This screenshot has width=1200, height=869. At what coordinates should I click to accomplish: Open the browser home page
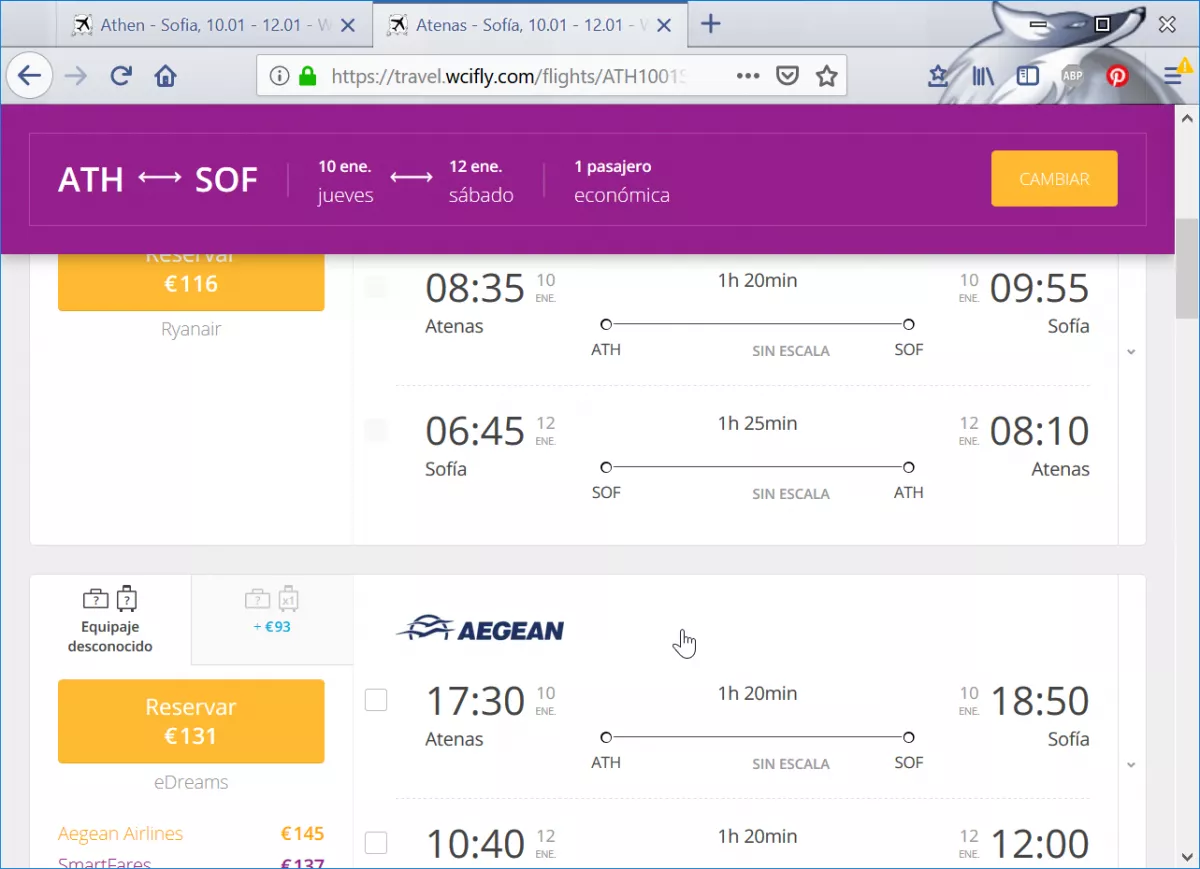point(166,76)
